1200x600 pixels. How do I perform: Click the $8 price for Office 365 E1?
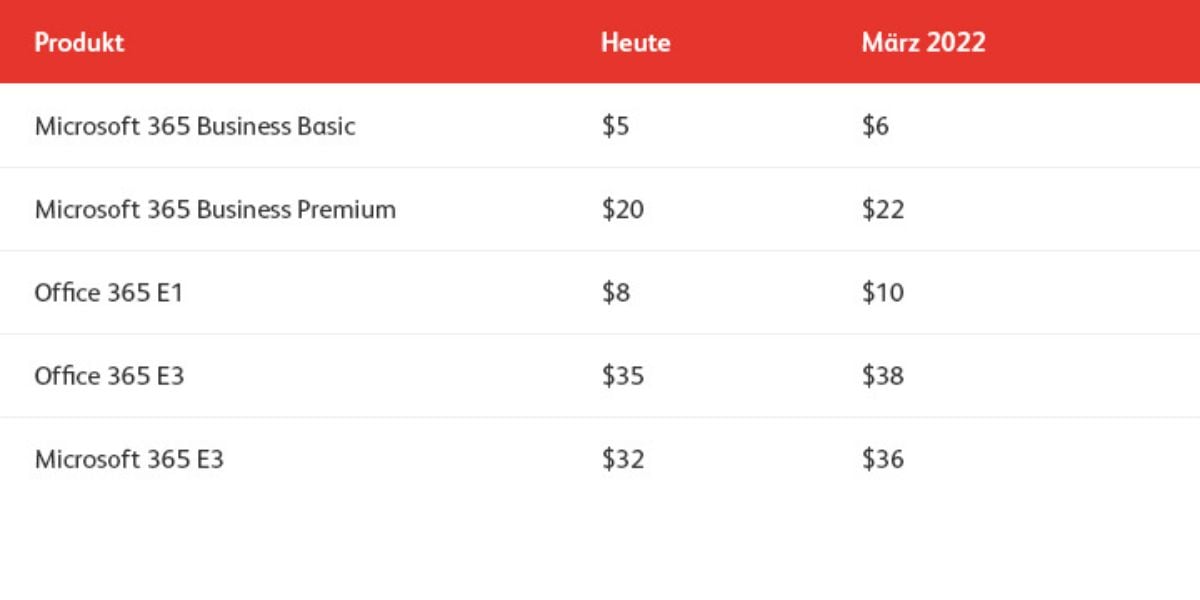tap(615, 293)
